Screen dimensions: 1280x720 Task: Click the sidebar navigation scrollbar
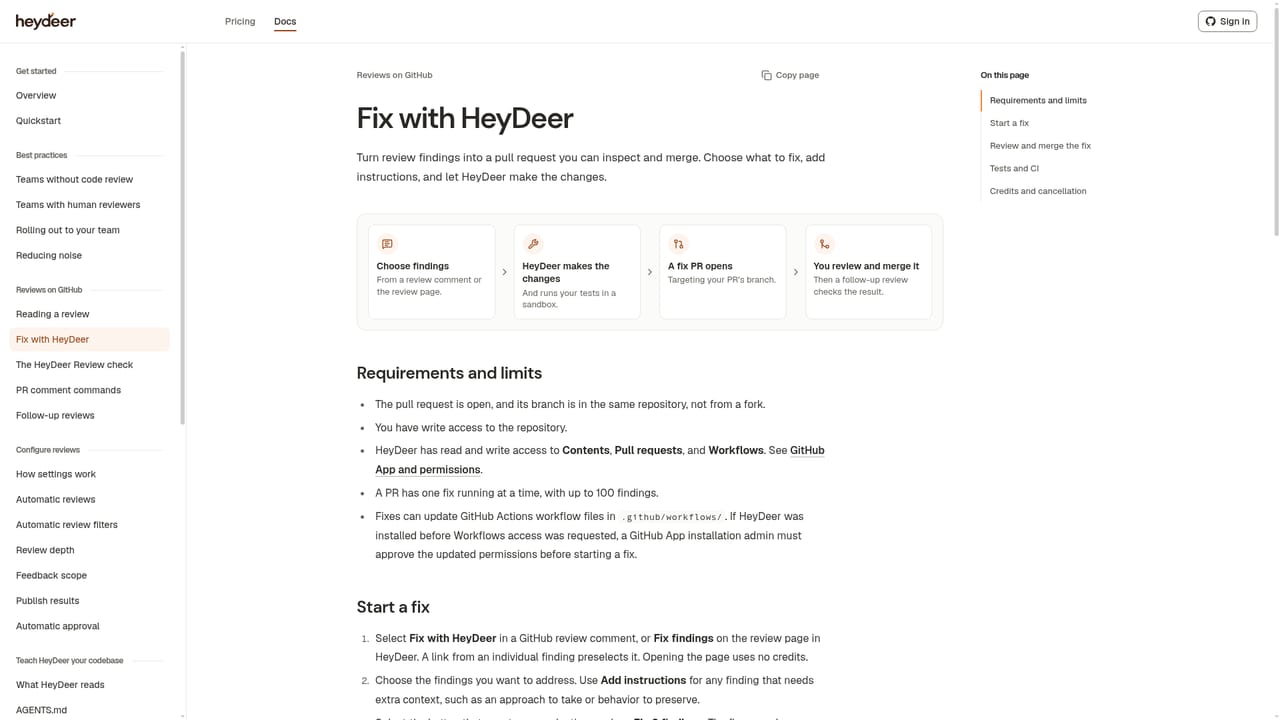click(x=183, y=238)
